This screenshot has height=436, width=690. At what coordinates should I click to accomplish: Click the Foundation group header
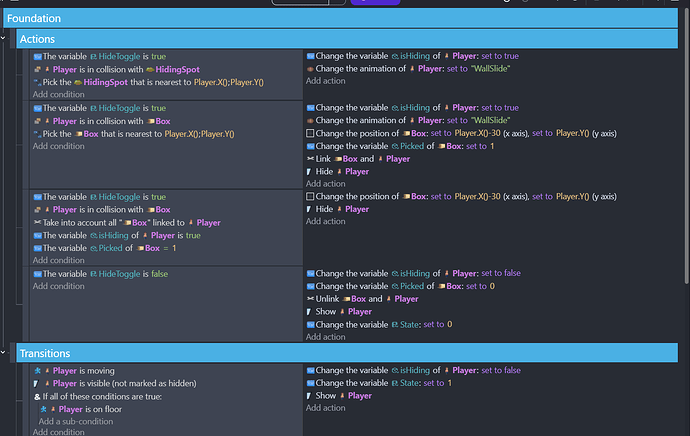tap(34, 18)
